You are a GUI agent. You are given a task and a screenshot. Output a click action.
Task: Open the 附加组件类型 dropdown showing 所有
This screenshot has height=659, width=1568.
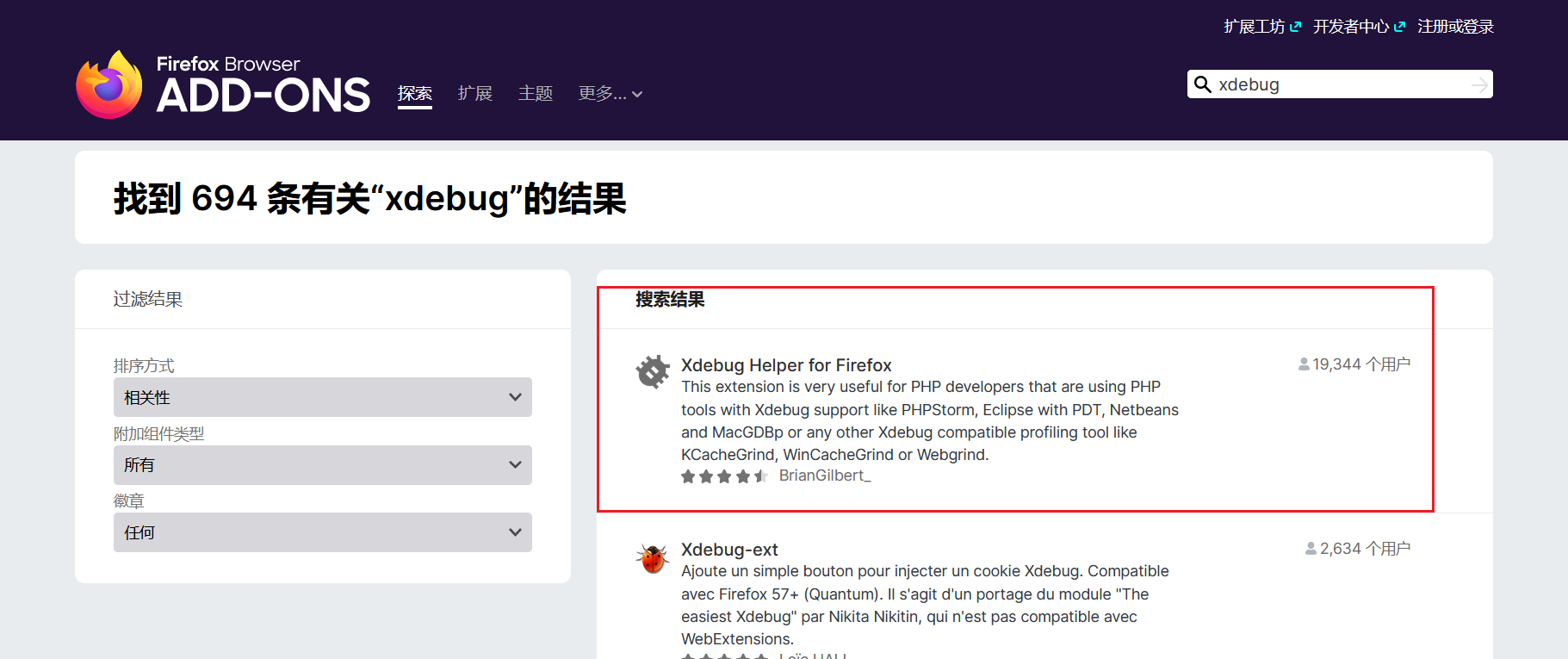click(x=323, y=465)
